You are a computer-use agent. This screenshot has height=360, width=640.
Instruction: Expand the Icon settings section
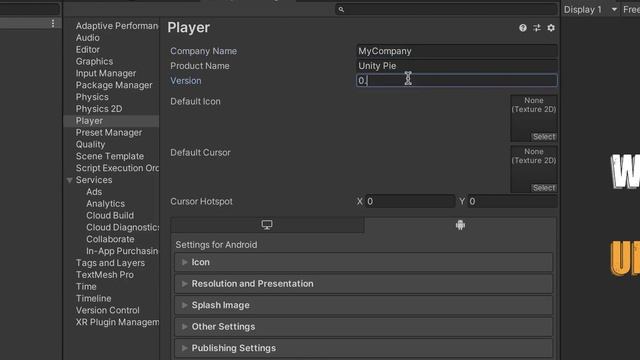pyautogui.click(x=364, y=262)
